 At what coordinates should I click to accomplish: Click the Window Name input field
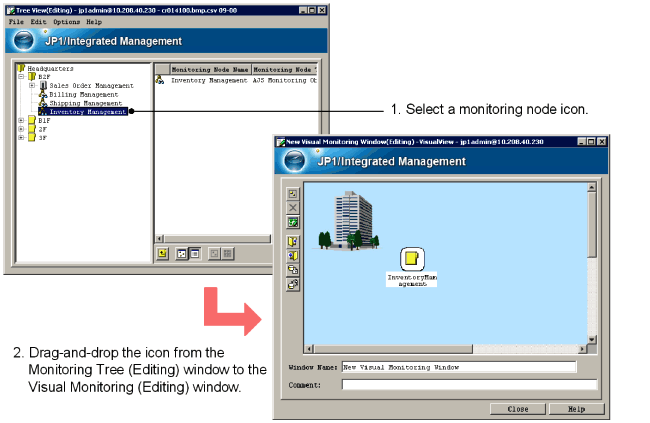[x=459, y=367]
